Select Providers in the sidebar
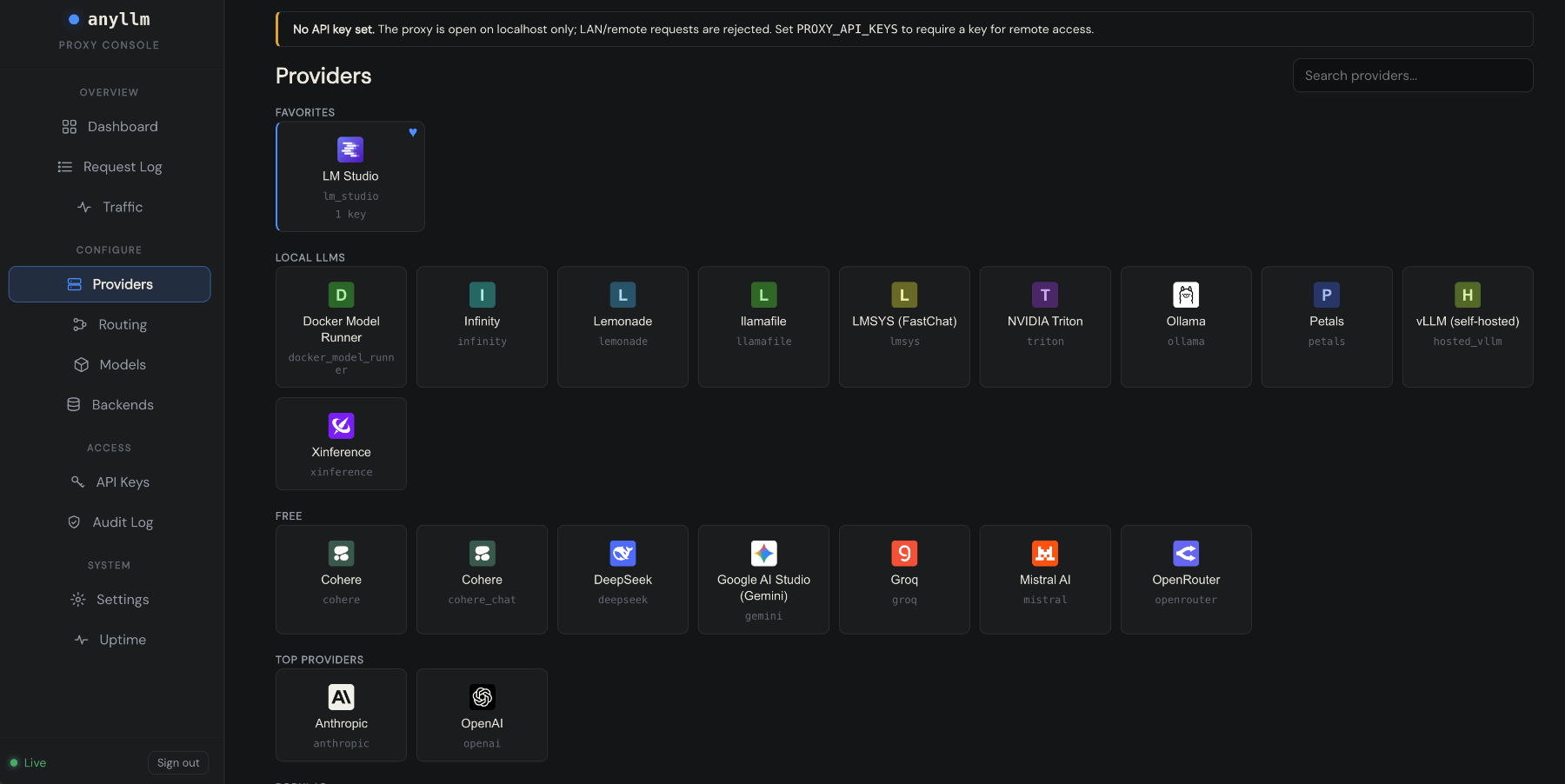The width and height of the screenshot is (1565, 784). pos(110,284)
